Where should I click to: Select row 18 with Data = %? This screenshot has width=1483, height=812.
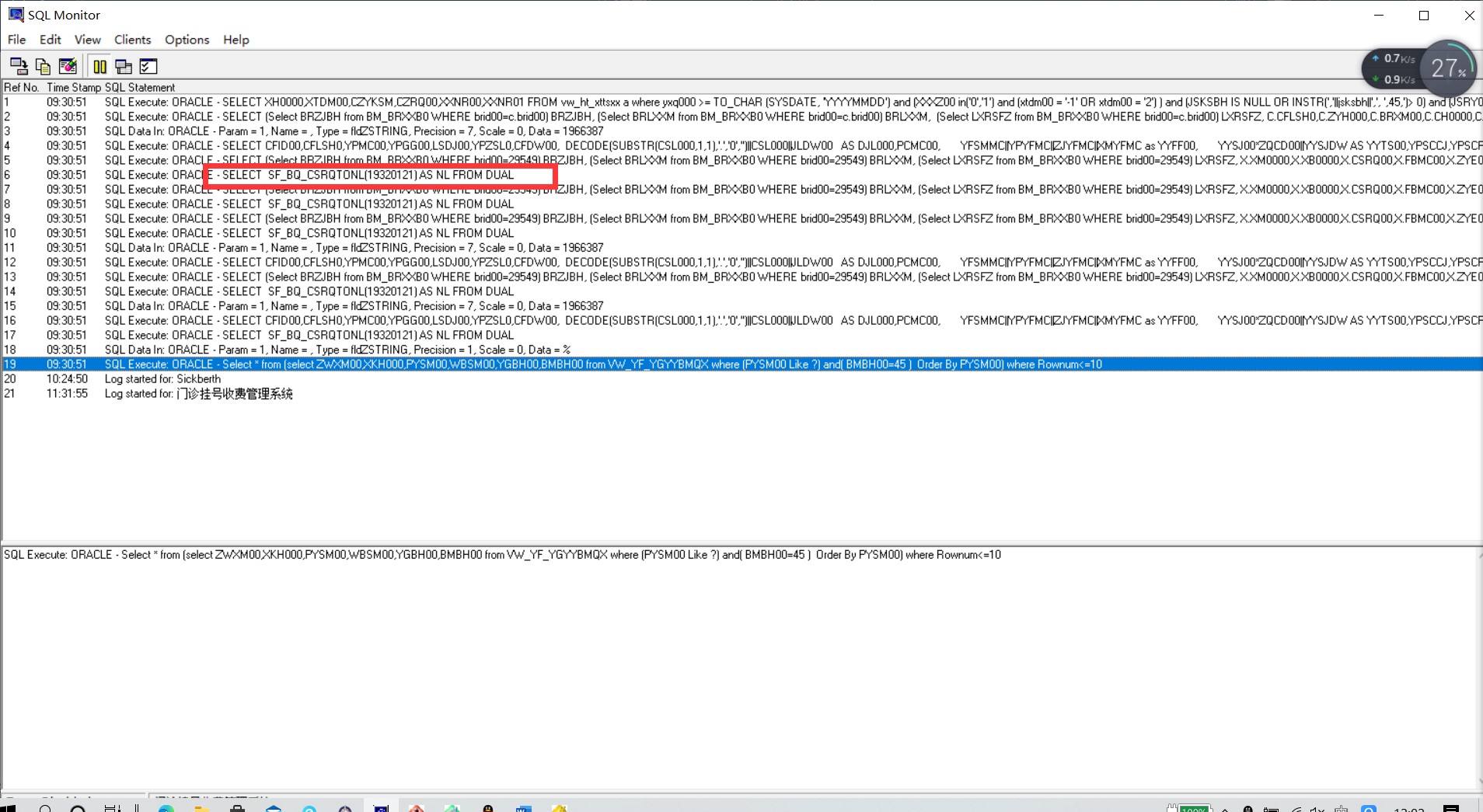[x=742, y=350]
